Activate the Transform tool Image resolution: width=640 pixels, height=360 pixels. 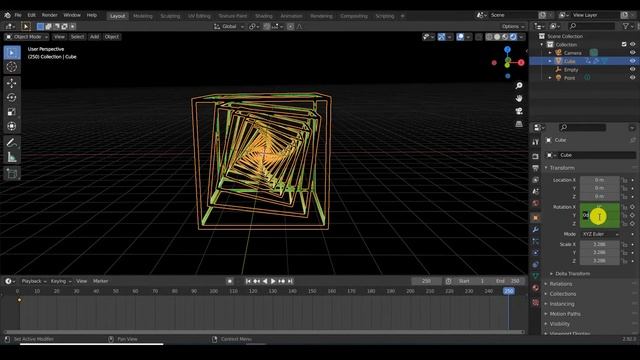pyautogui.click(x=12, y=126)
